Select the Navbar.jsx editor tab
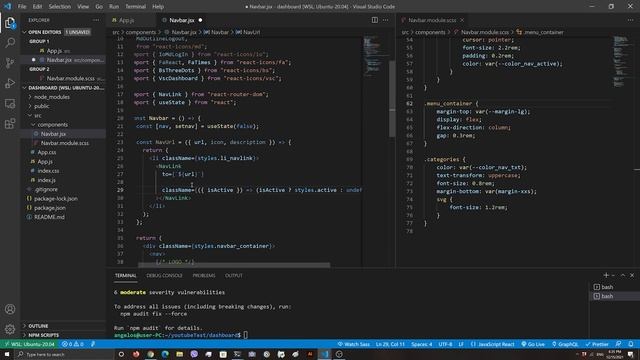The width and height of the screenshot is (640, 360). (x=182, y=20)
